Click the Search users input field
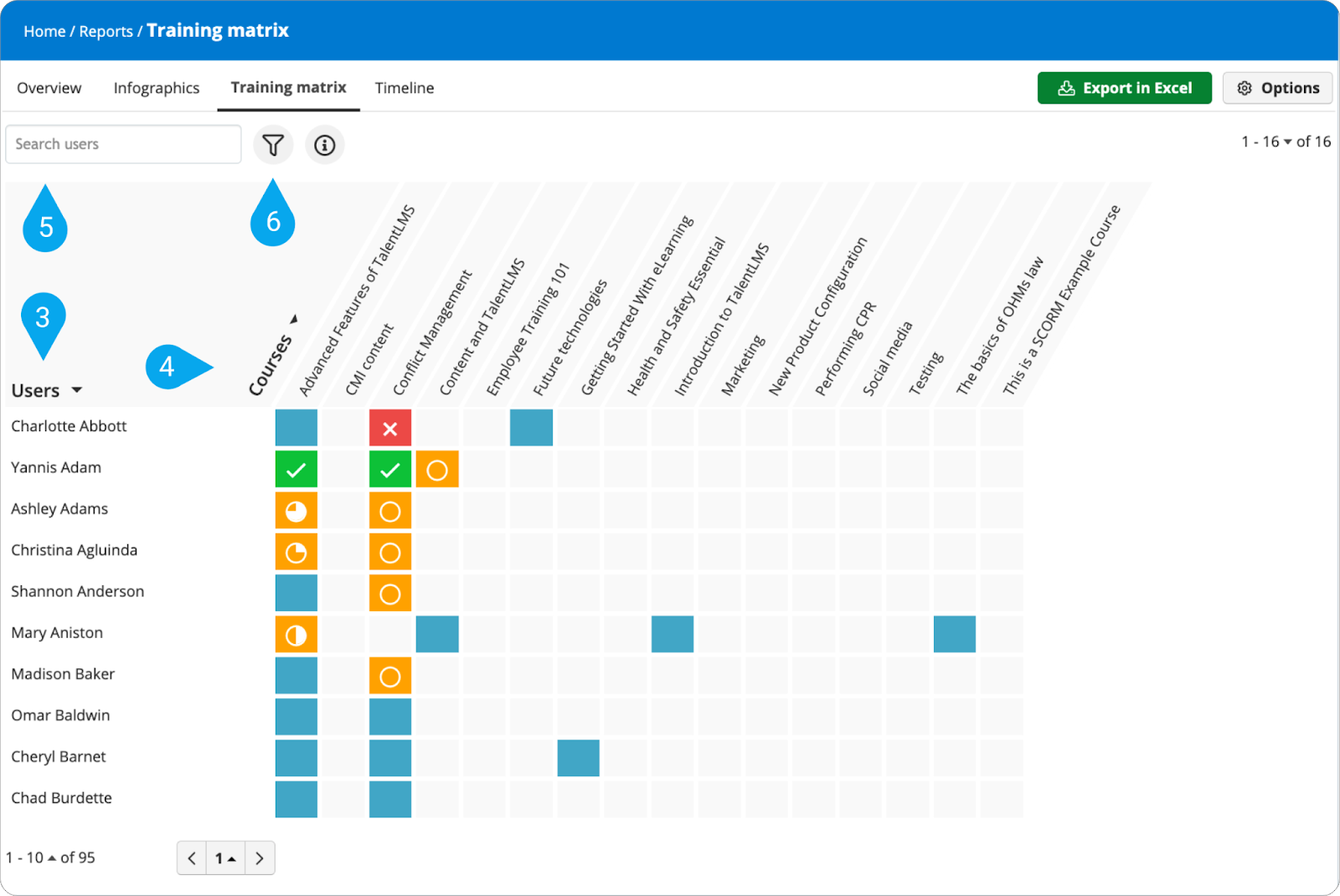The height and width of the screenshot is (896, 1340). (x=123, y=143)
